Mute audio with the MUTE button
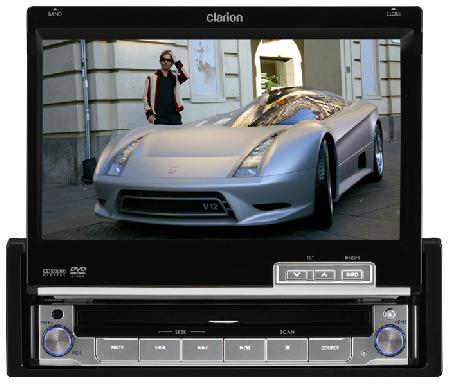Image resolution: width=450 pixels, height=384 pixels. click(117, 349)
